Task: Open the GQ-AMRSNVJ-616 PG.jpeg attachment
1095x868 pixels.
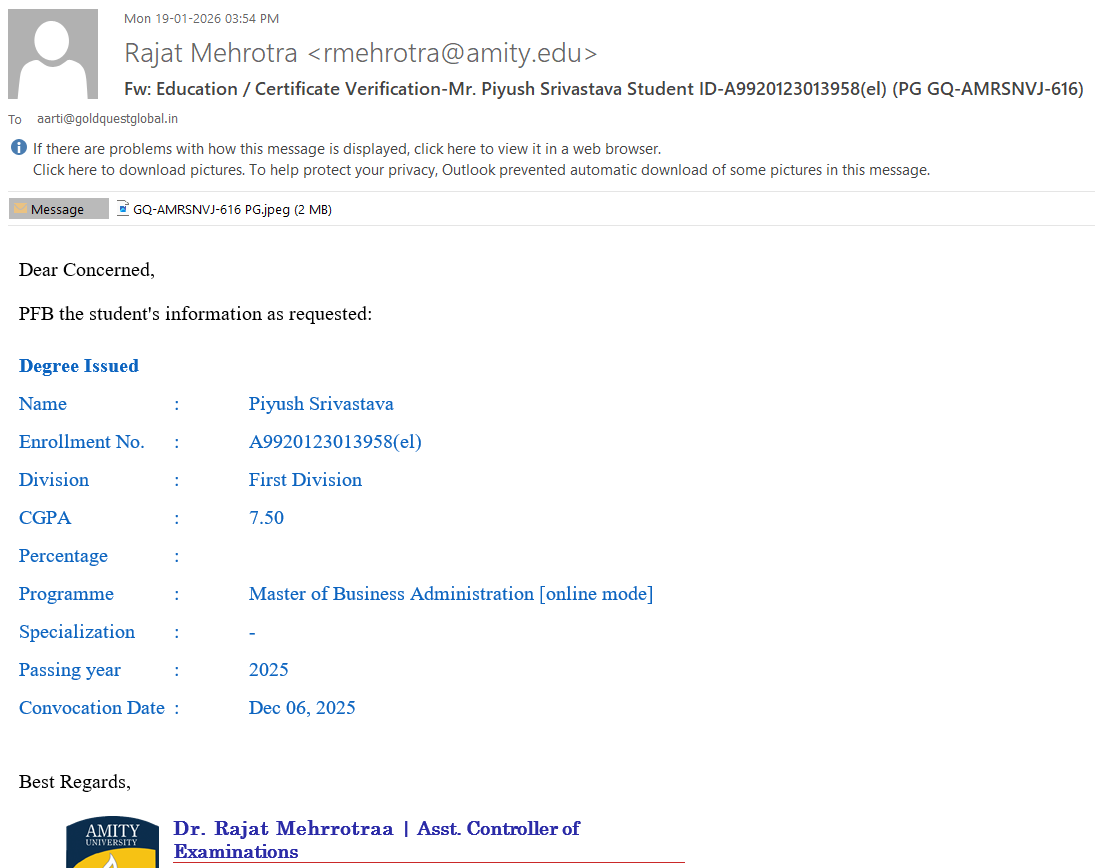Action: click(x=231, y=210)
